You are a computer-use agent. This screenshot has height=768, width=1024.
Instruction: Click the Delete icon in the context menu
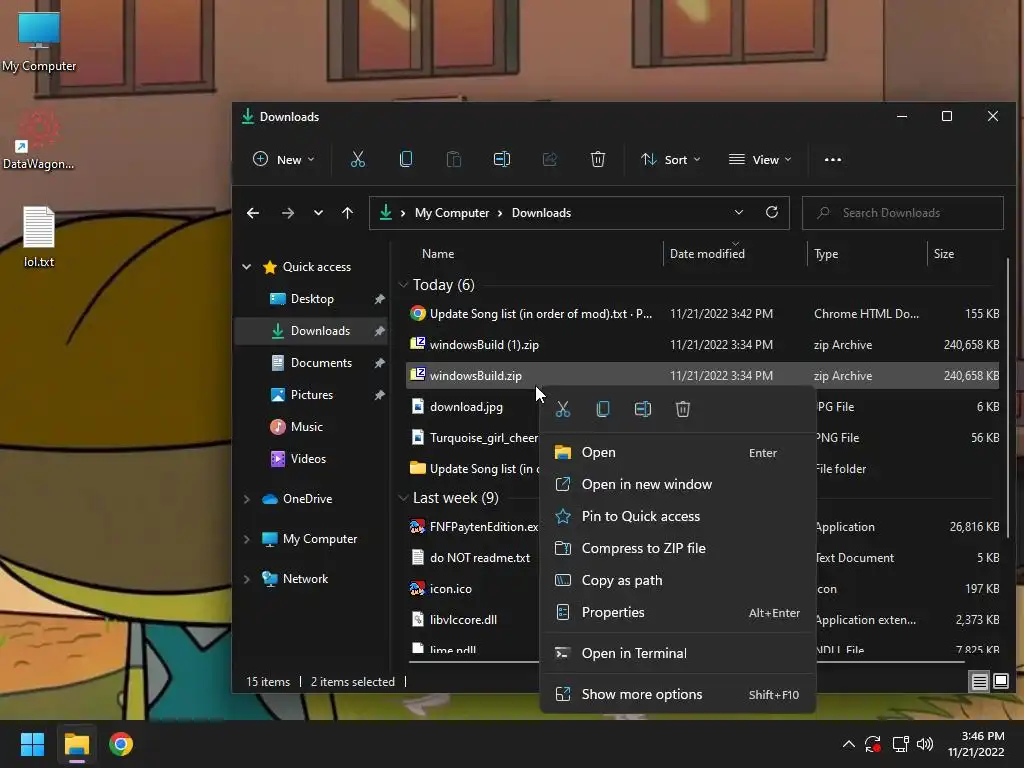point(682,409)
